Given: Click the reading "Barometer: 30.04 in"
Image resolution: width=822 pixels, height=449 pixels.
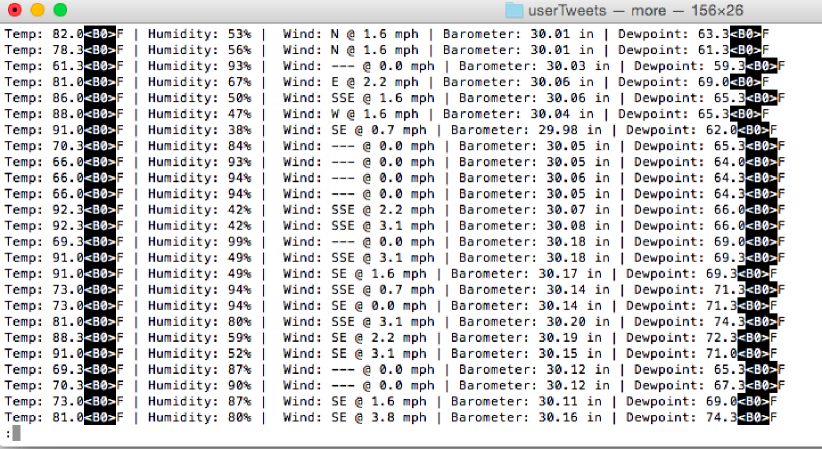Looking at the screenshot, I should pos(518,114).
